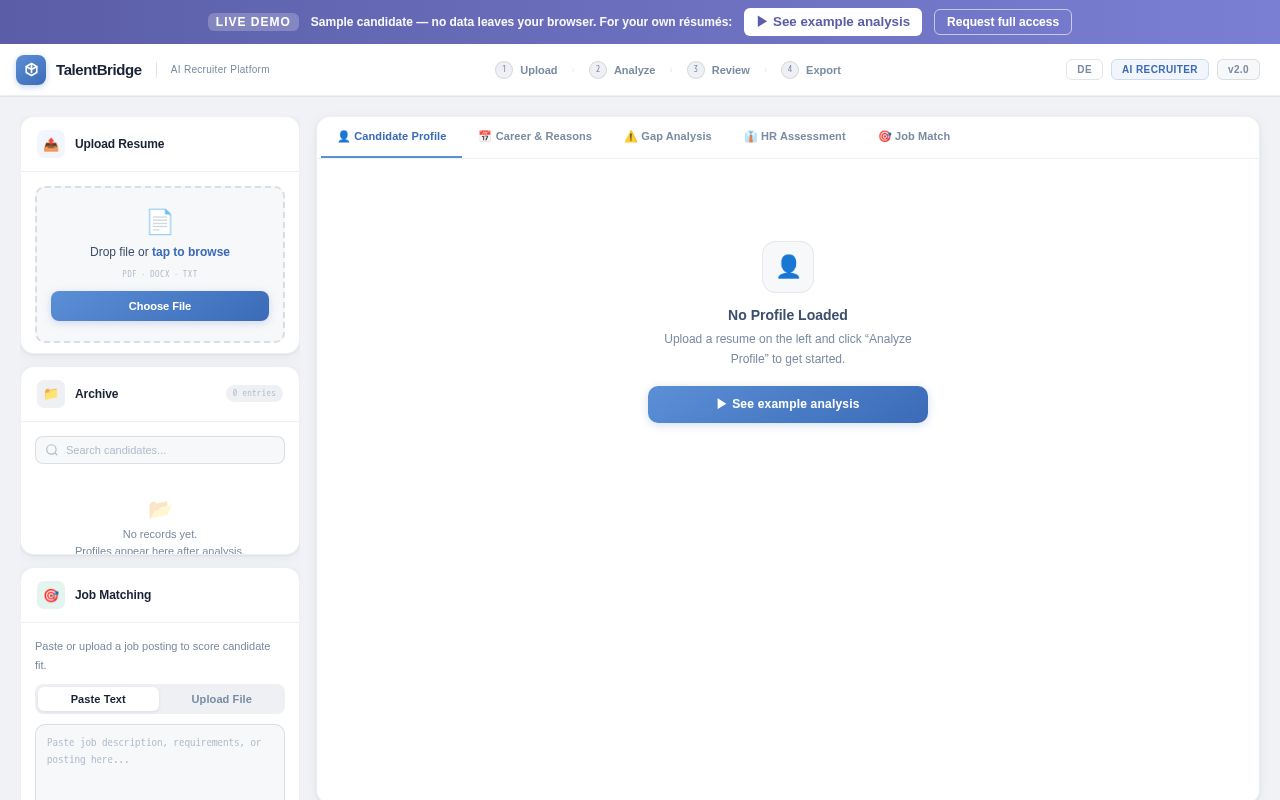Click step 2 Analyze in the progress bar

point(622,70)
